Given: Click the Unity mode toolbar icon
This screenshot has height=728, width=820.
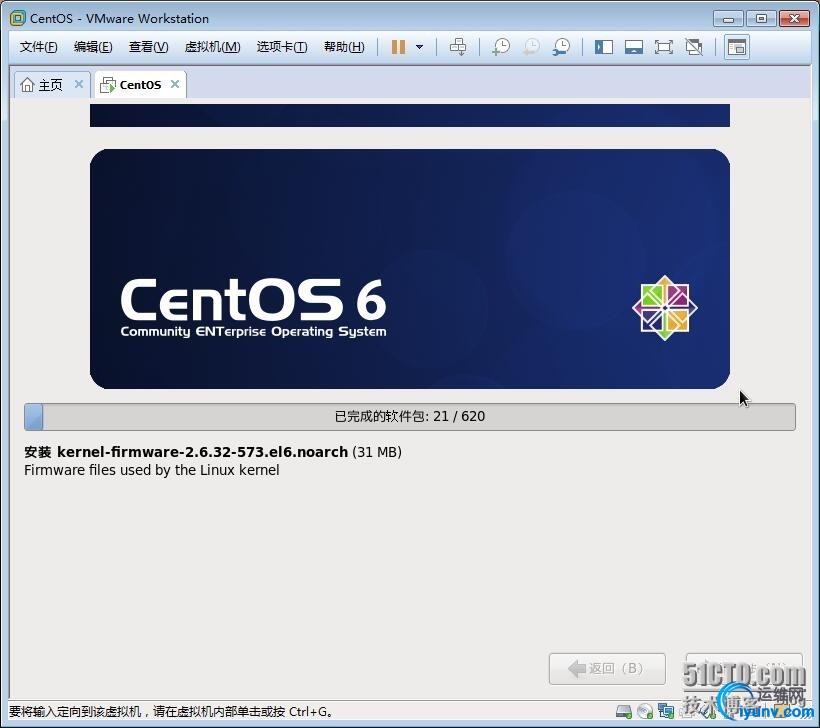Looking at the screenshot, I should 694,47.
